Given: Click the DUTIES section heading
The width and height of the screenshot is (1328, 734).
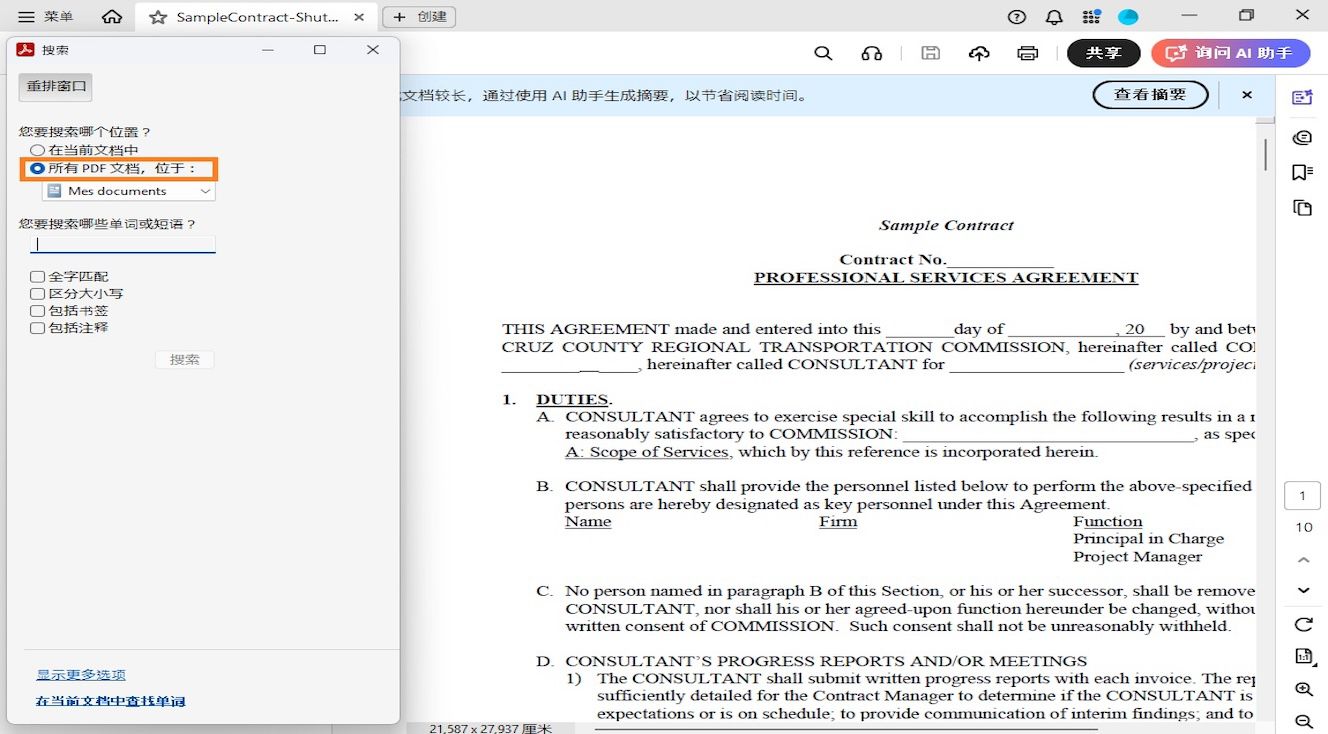Looking at the screenshot, I should point(573,399).
